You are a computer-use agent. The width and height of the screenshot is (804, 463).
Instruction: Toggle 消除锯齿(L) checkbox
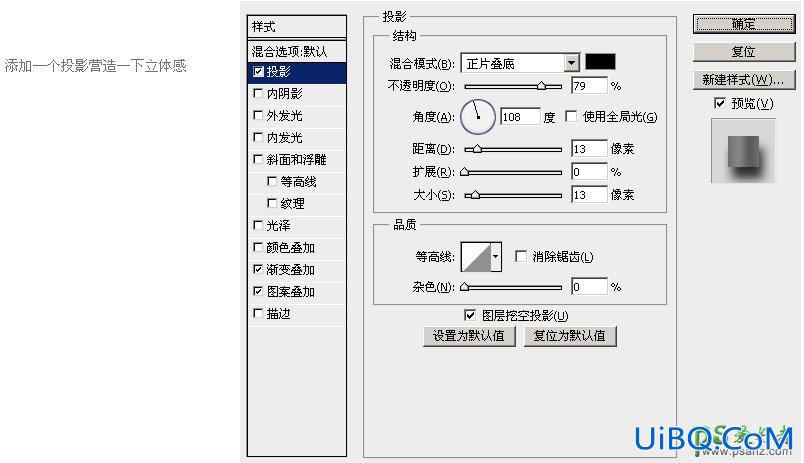coord(521,256)
